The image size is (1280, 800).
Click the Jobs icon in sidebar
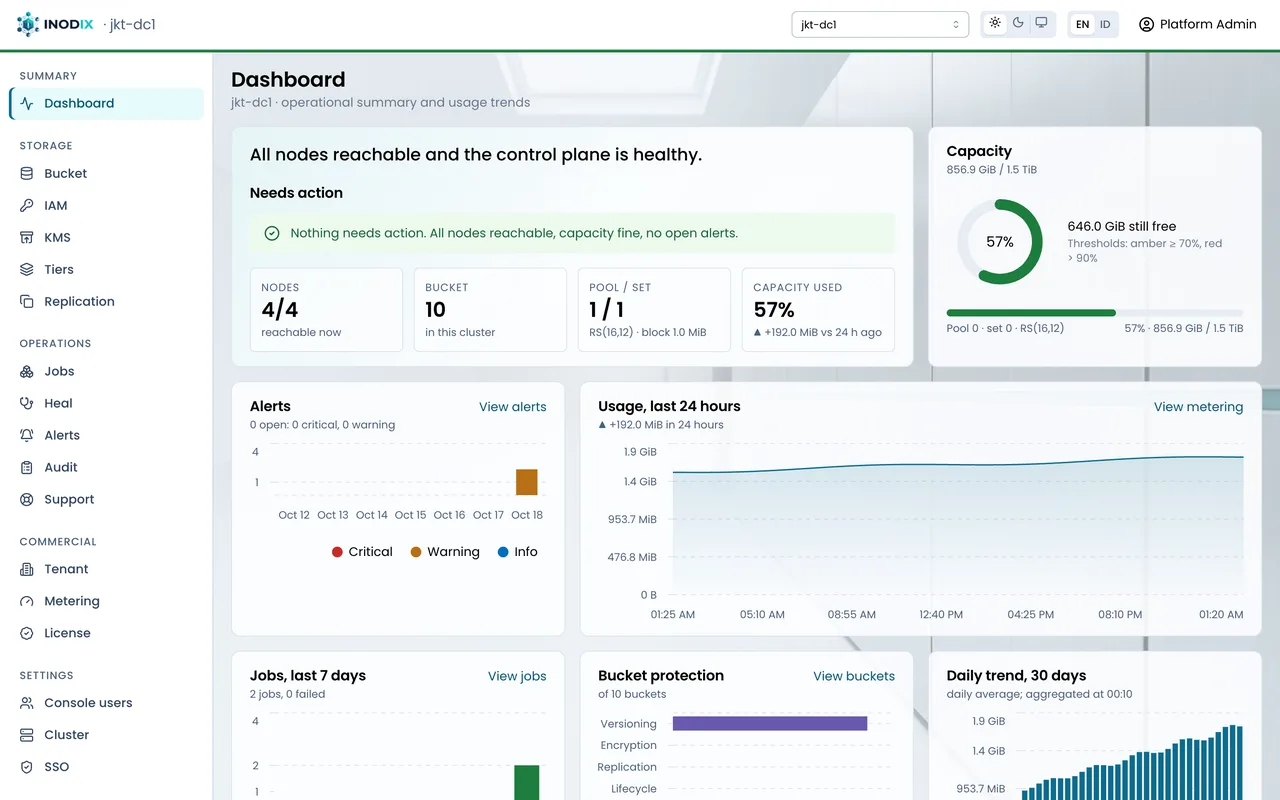(x=27, y=371)
